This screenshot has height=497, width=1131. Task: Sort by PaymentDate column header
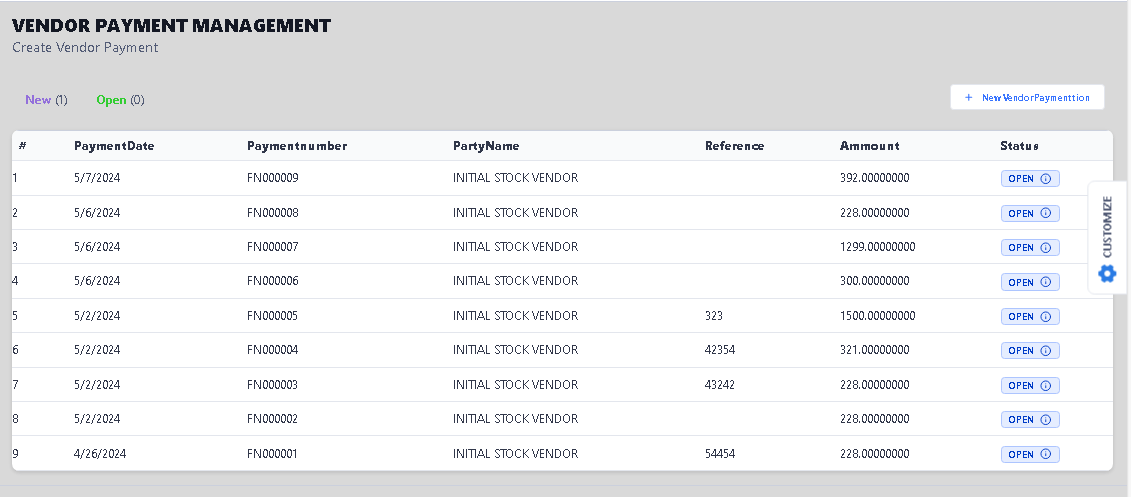click(x=114, y=146)
